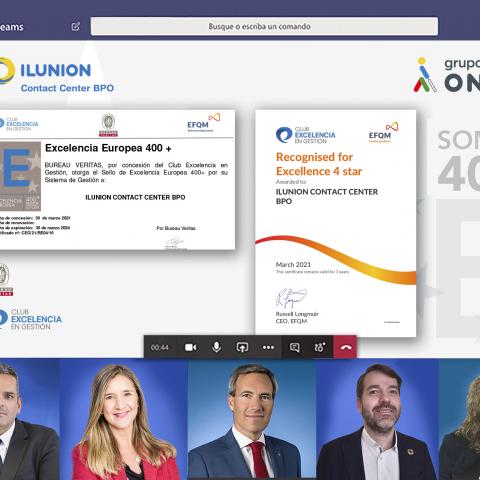Click the 'Por Bureau Veritas' text
This screenshot has width=480, height=480.
(x=176, y=228)
